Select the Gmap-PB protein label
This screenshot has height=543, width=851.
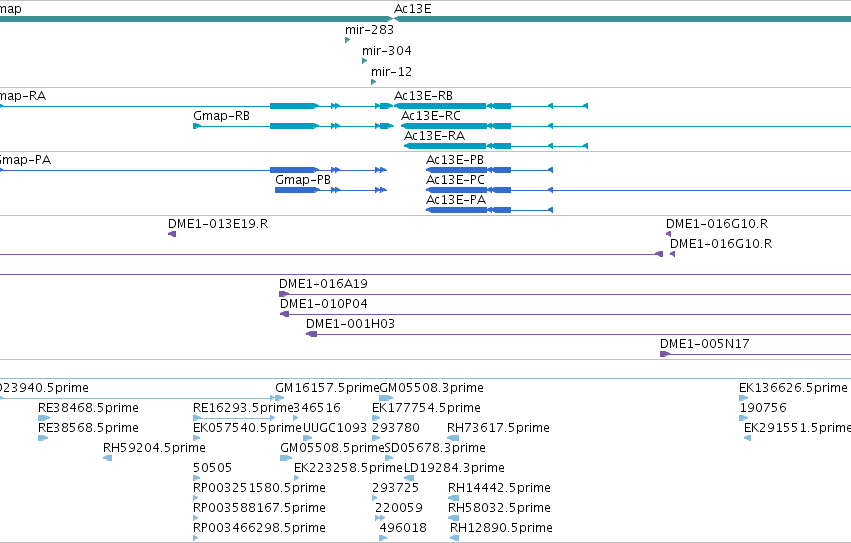303,180
